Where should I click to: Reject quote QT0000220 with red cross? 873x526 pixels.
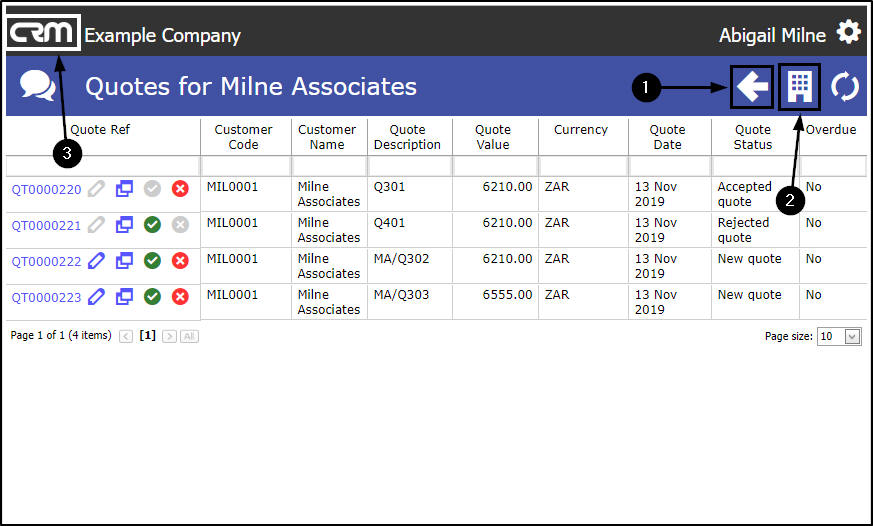point(180,188)
